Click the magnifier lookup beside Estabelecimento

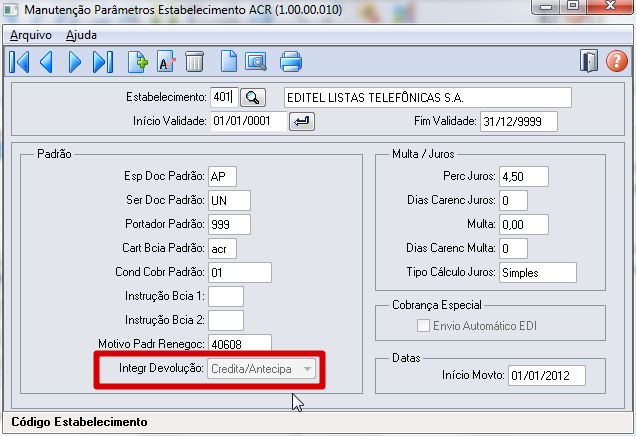click(253, 97)
